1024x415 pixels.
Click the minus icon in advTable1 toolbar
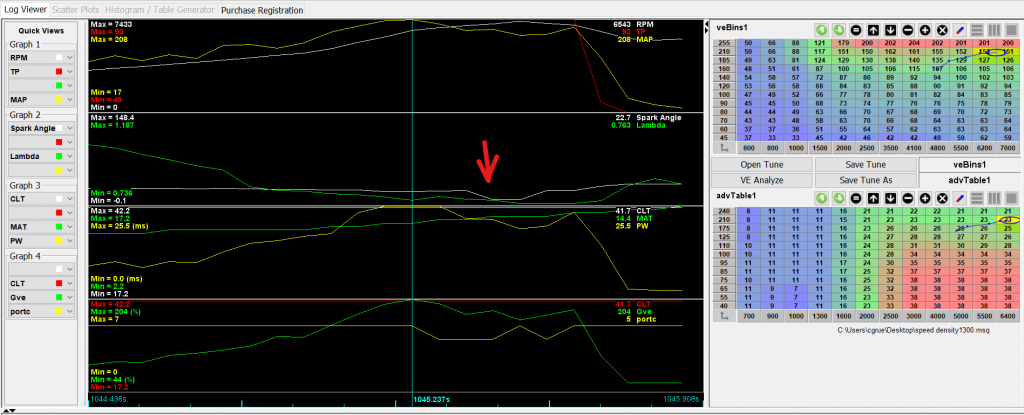905,197
